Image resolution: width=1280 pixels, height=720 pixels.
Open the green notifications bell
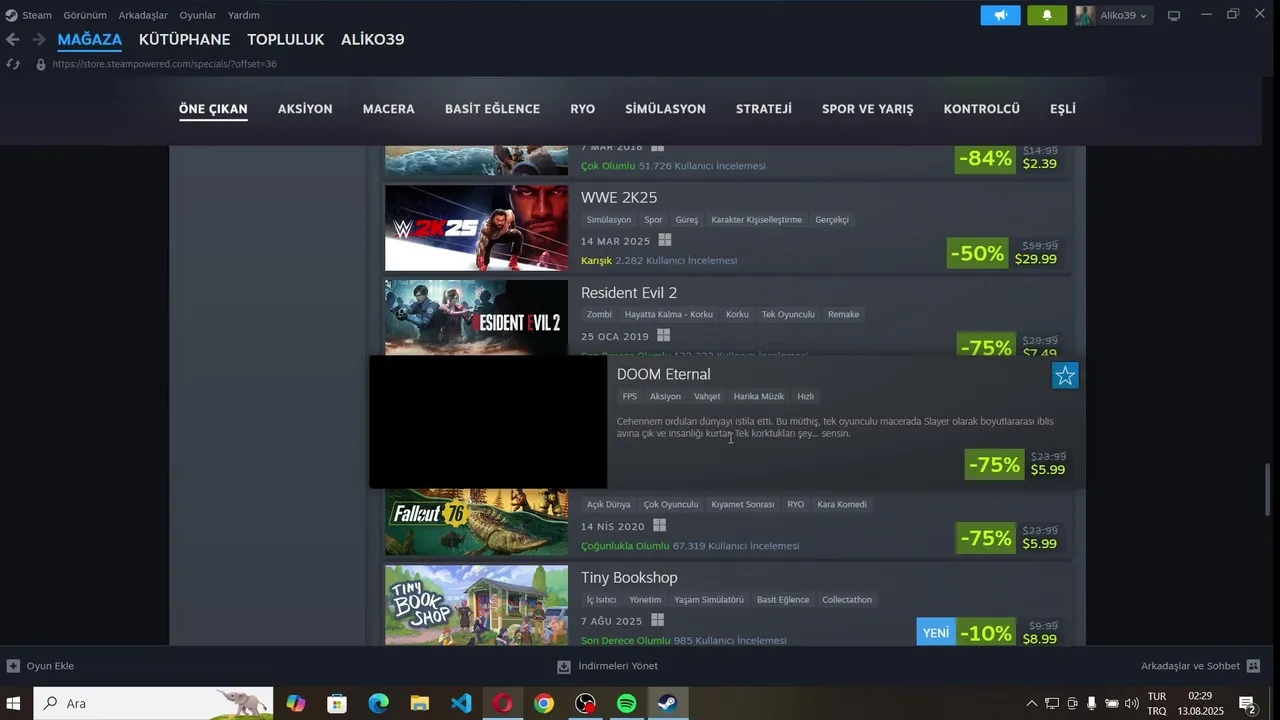1047,15
